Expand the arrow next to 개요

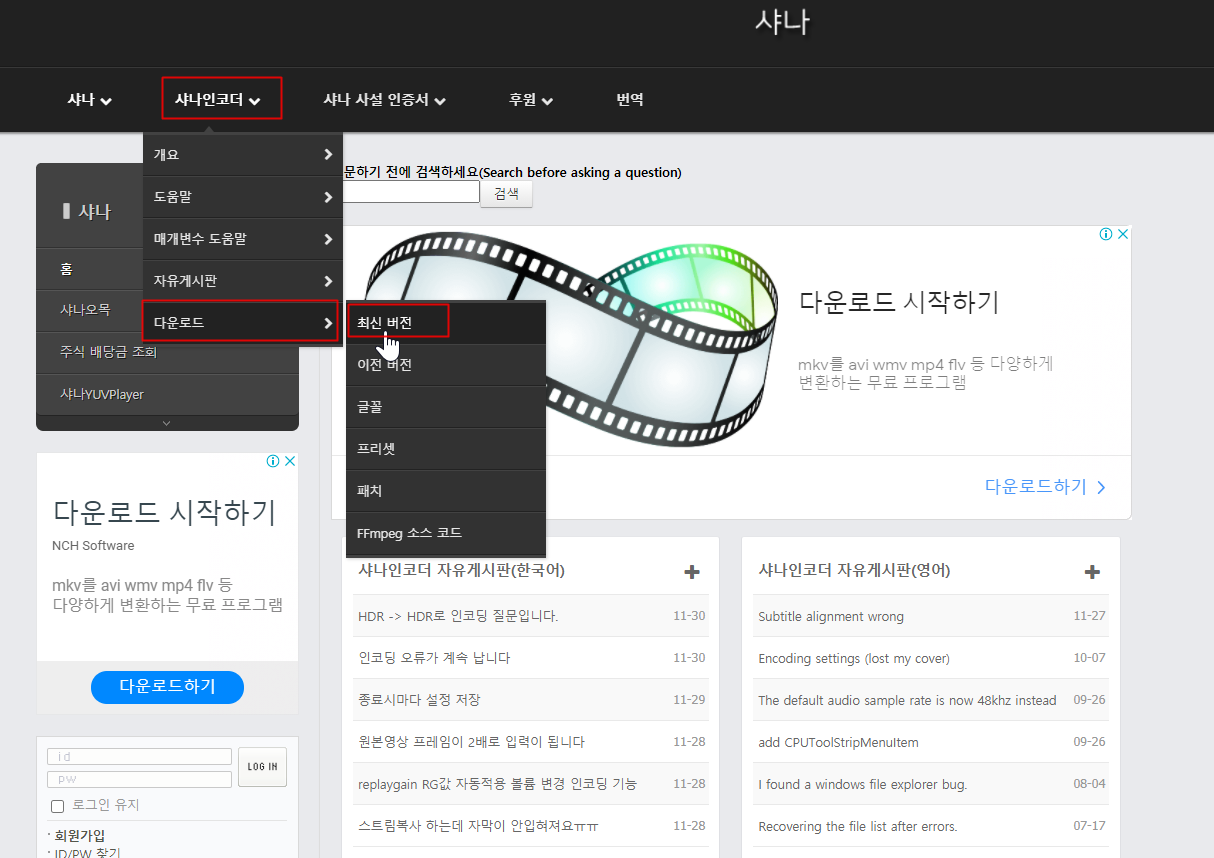click(x=328, y=155)
